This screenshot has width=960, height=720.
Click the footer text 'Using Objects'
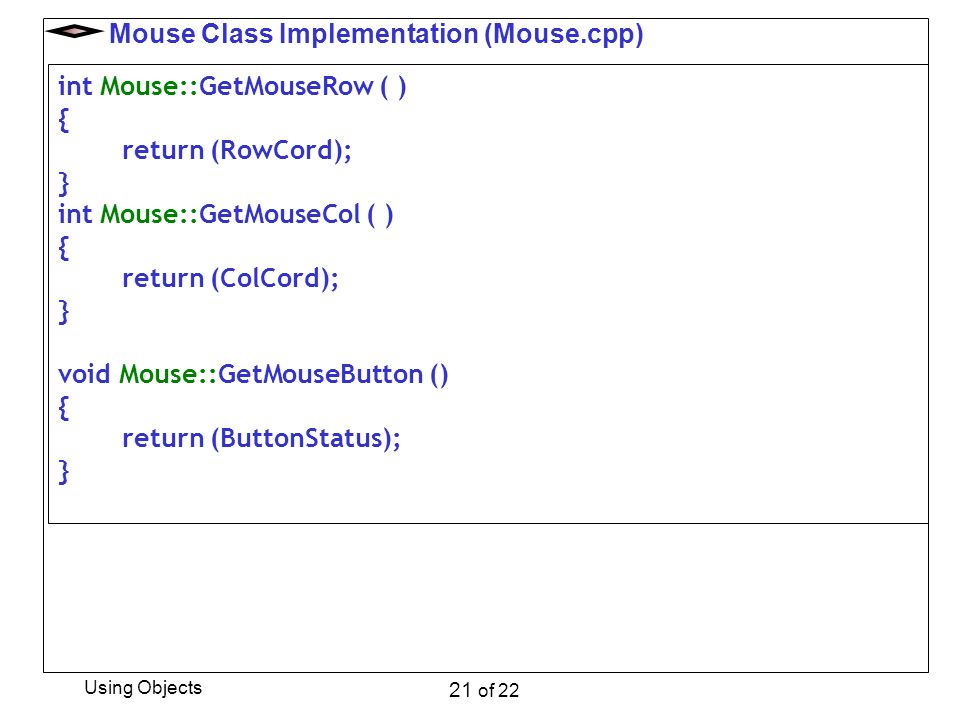pos(143,688)
